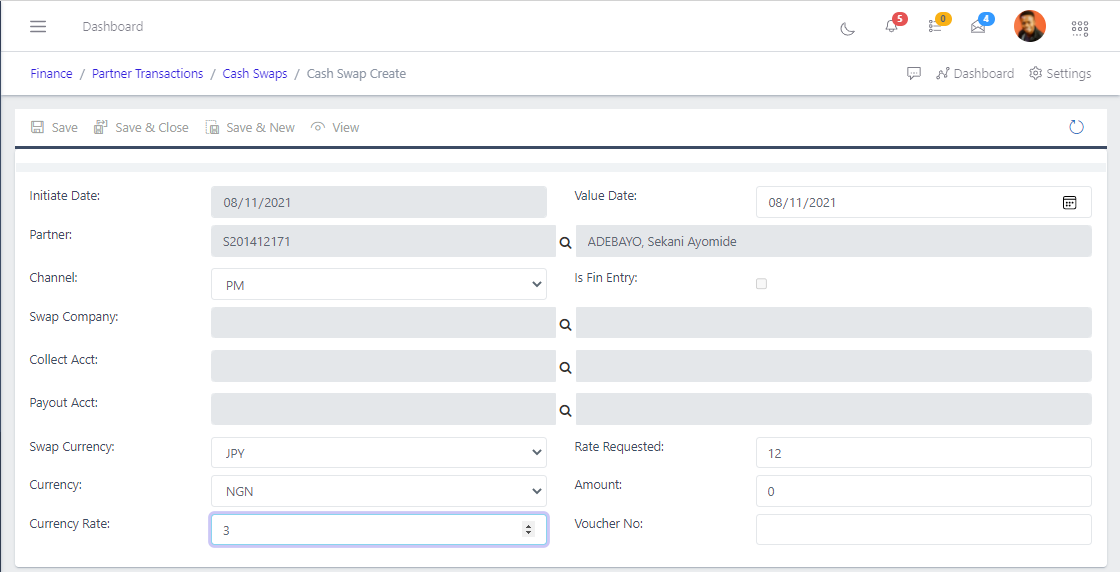Open notifications bell icon

[x=891, y=26]
